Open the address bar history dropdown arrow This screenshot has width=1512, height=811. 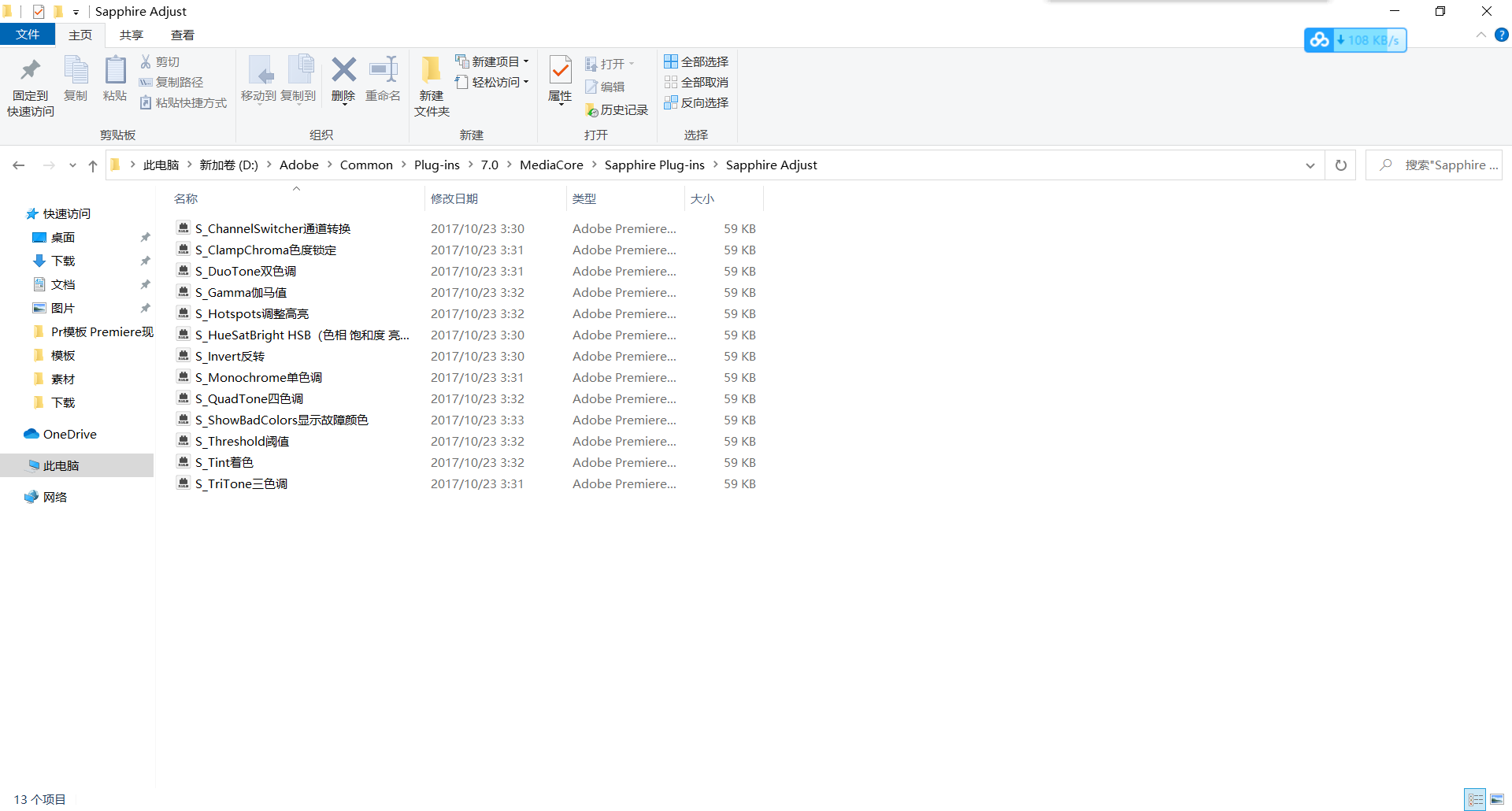(x=1310, y=165)
